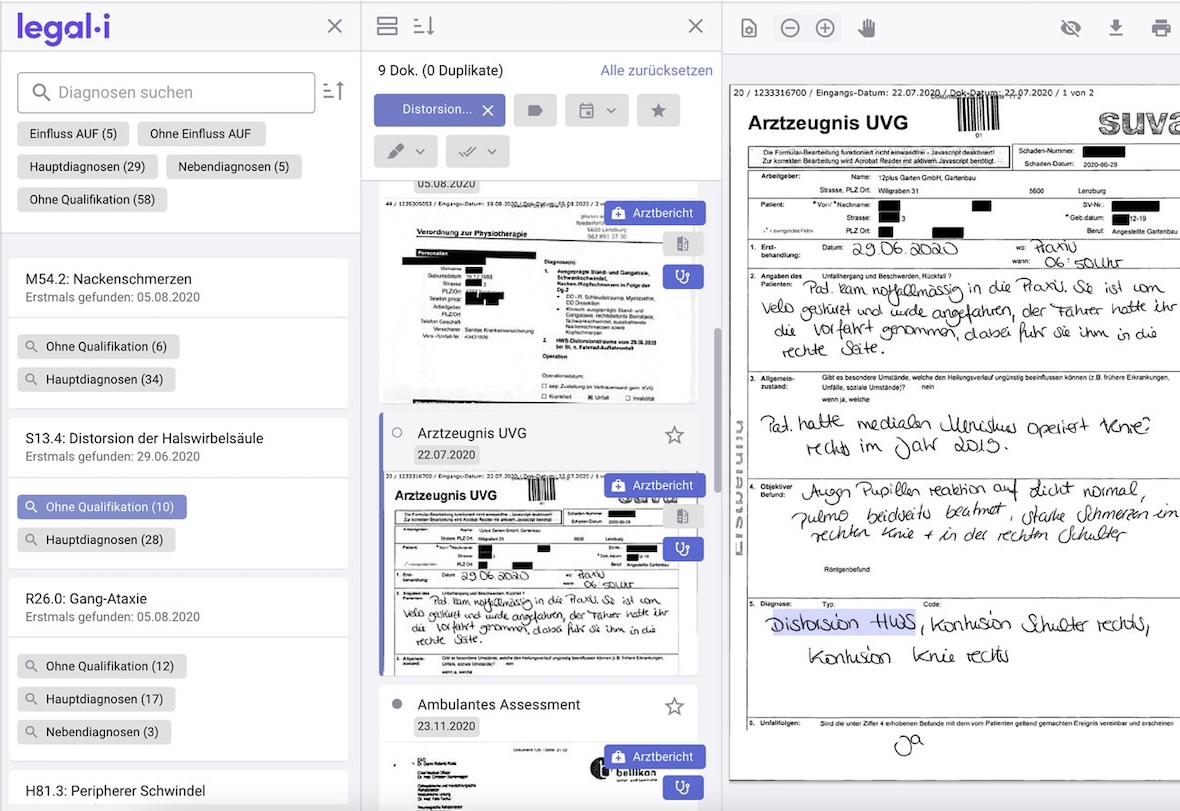Viewport: 1180px width, 811px height.
Task: Click Arztbericht tag on Physiotherapie document
Action: point(654,213)
